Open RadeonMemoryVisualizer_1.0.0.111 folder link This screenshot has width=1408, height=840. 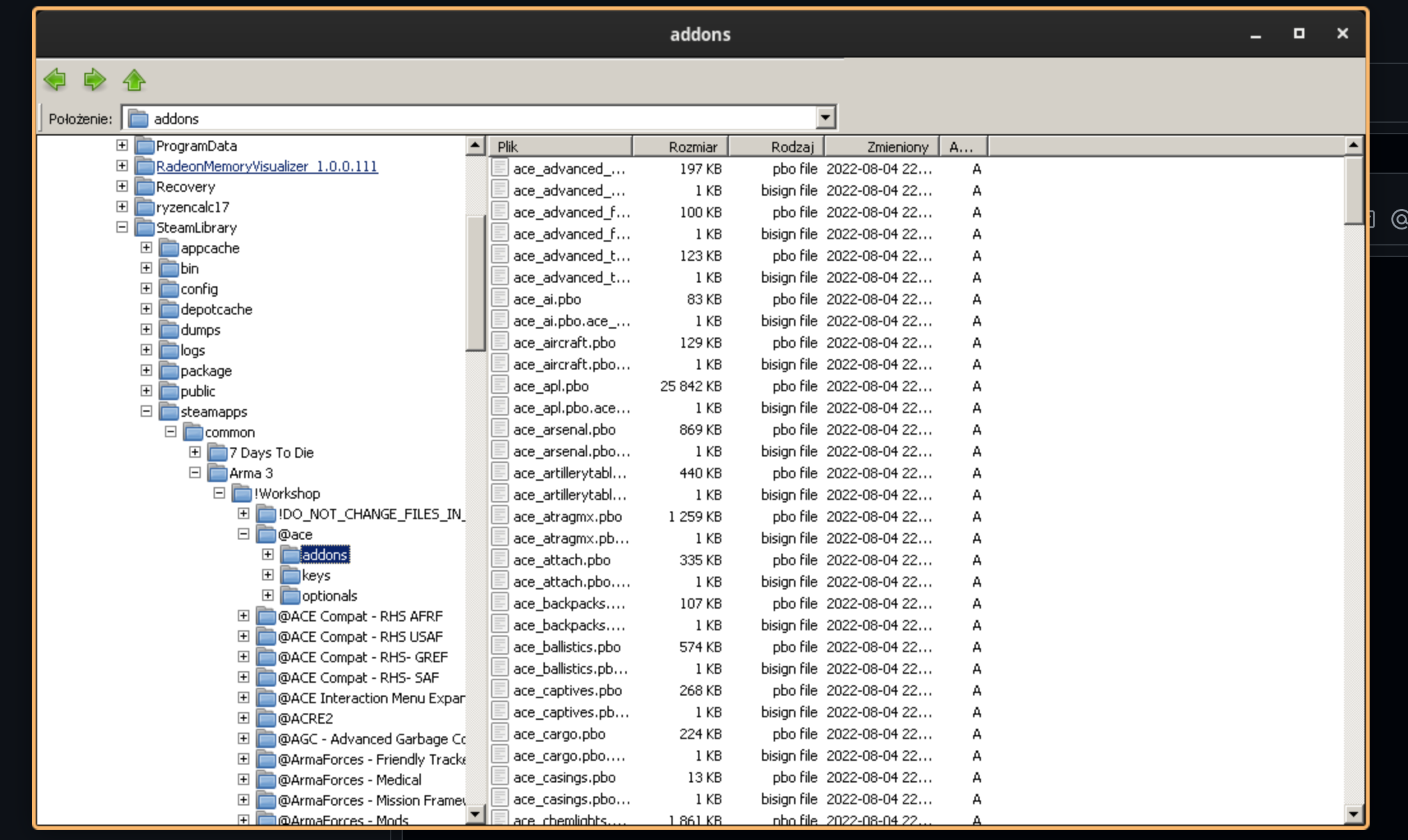[x=267, y=166]
